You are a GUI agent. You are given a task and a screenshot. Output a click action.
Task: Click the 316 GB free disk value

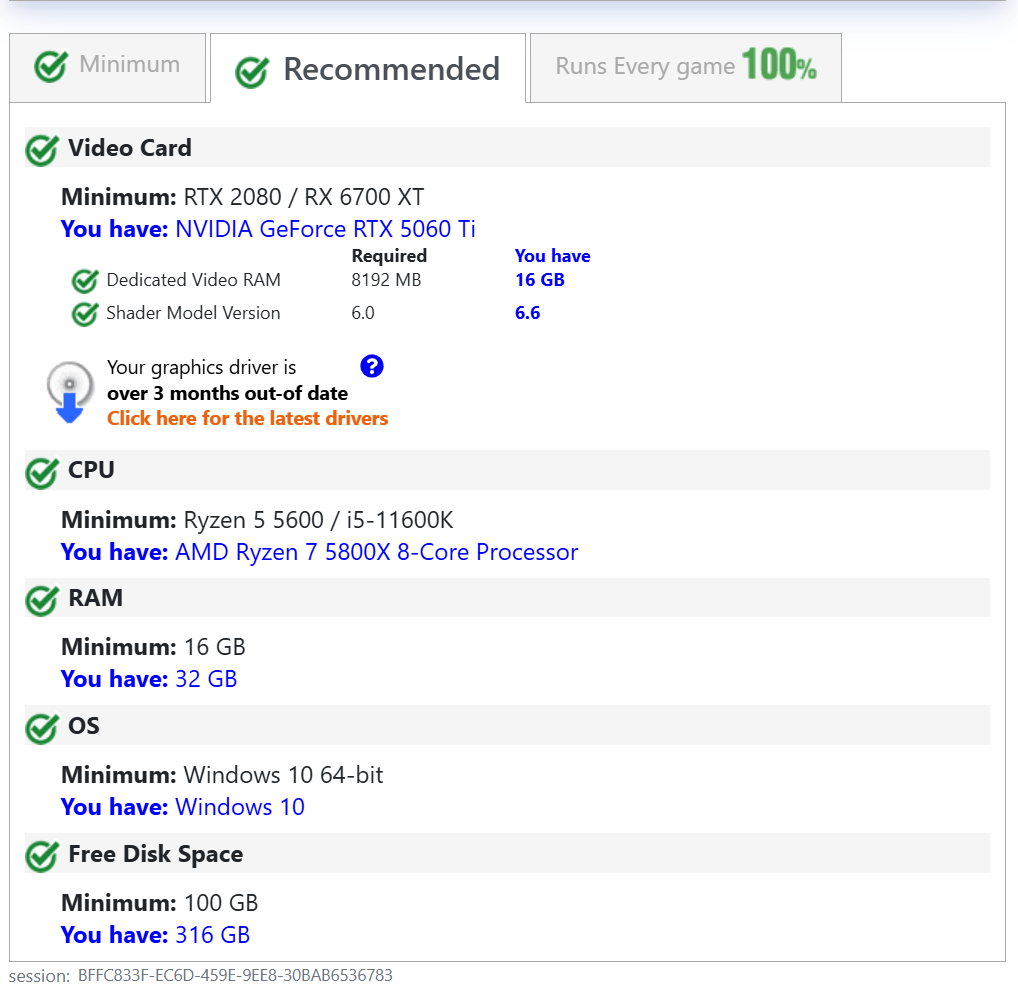click(x=212, y=935)
